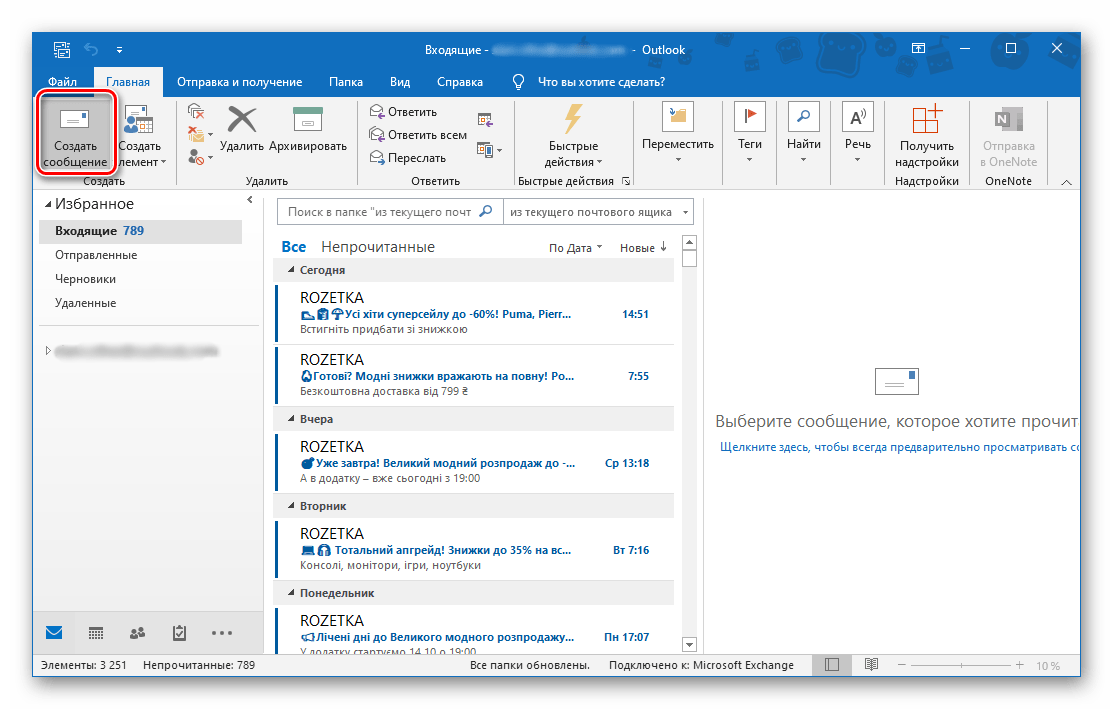
Task: Open the Файл menu tab
Action: [x=63, y=82]
